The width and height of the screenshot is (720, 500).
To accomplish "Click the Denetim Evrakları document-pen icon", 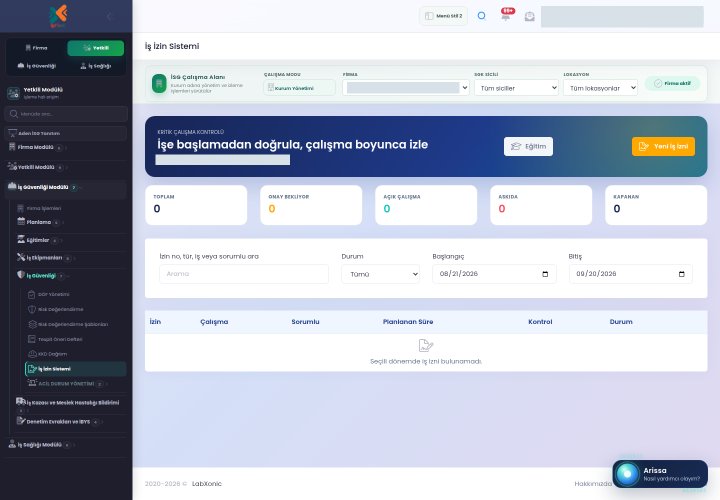I will [x=21, y=421].
